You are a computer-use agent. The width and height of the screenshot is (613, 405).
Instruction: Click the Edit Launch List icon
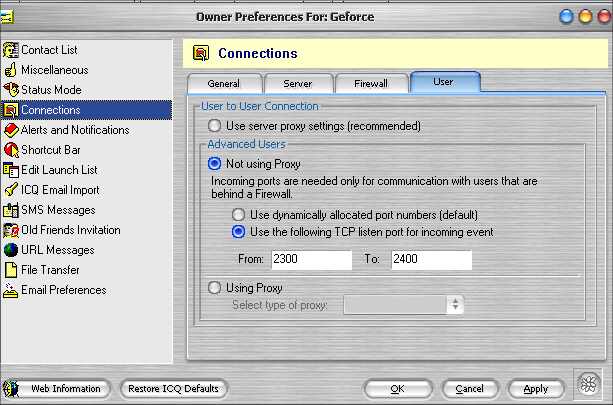(11, 170)
